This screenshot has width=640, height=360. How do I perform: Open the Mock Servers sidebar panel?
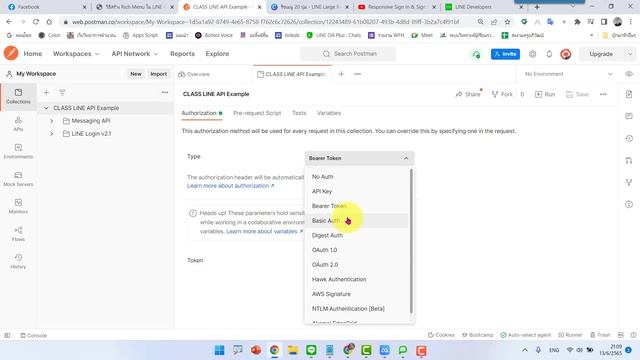pyautogui.click(x=18, y=179)
